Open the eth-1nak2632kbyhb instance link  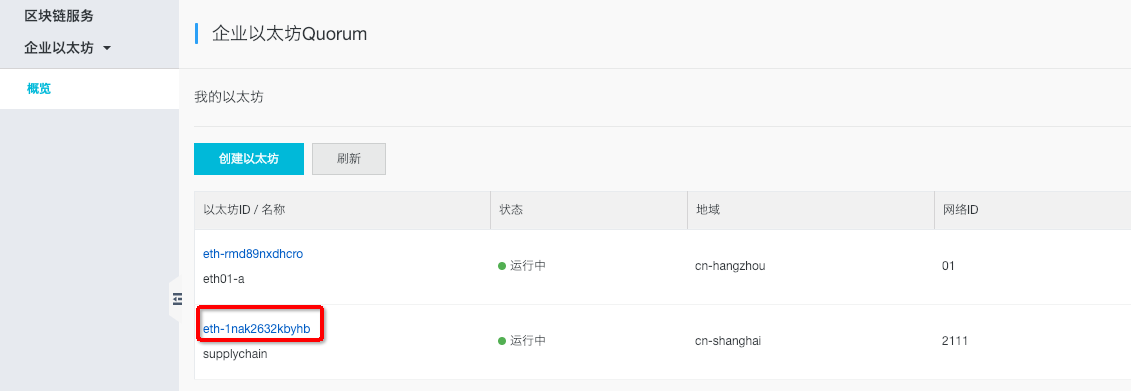click(x=257, y=329)
